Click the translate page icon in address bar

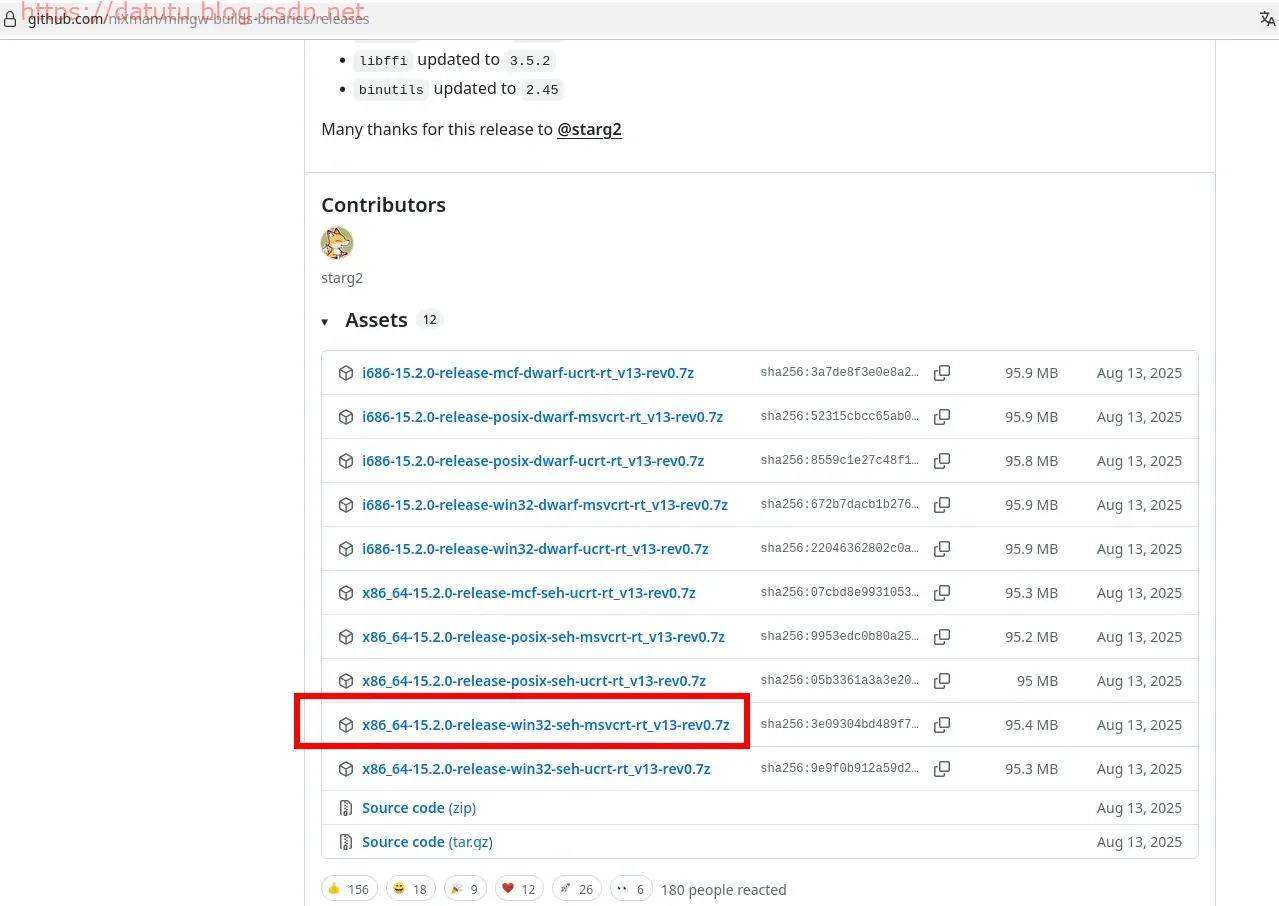point(1267,19)
